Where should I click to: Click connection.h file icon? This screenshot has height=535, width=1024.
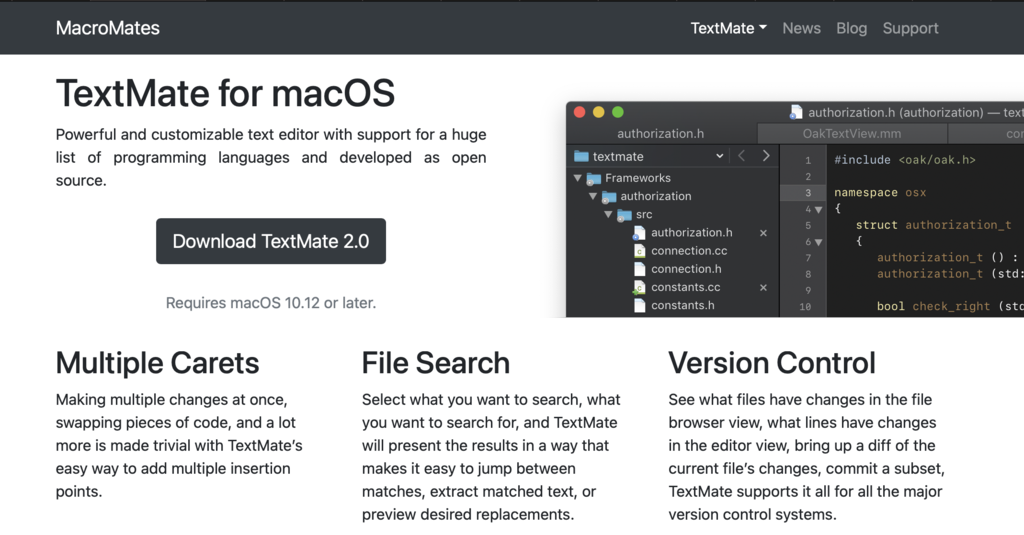click(x=639, y=269)
